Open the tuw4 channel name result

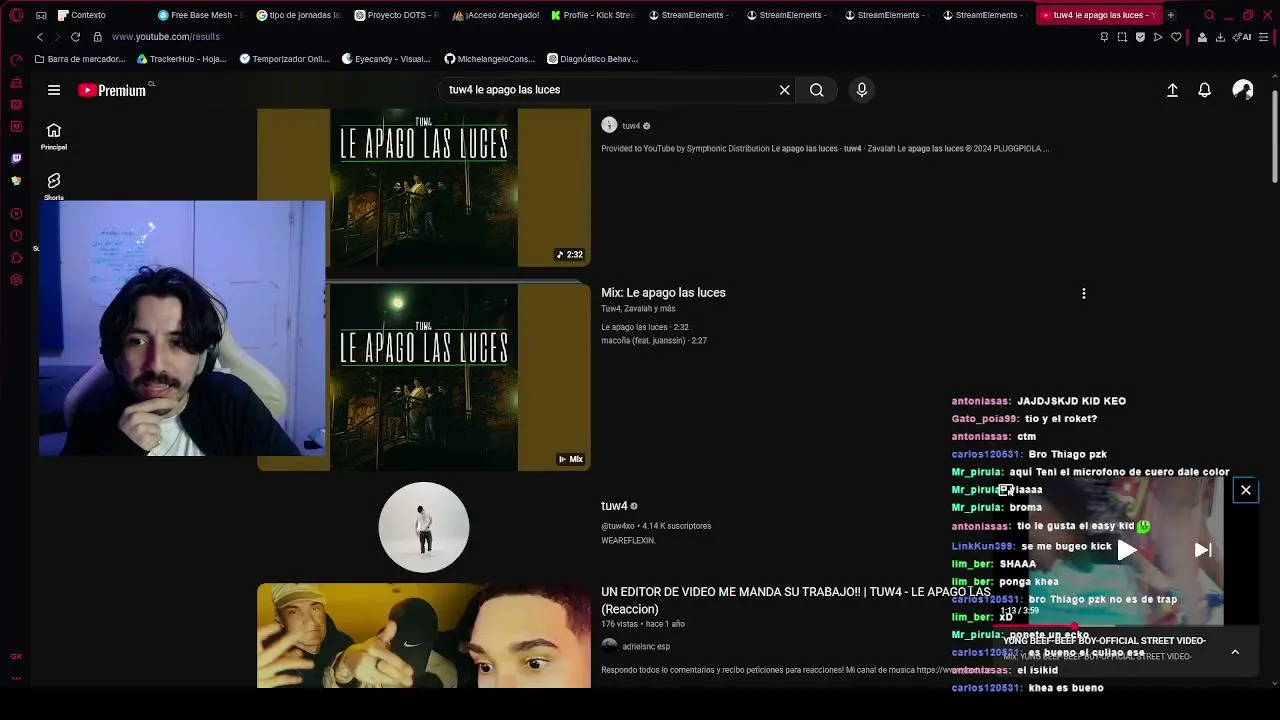click(x=614, y=506)
